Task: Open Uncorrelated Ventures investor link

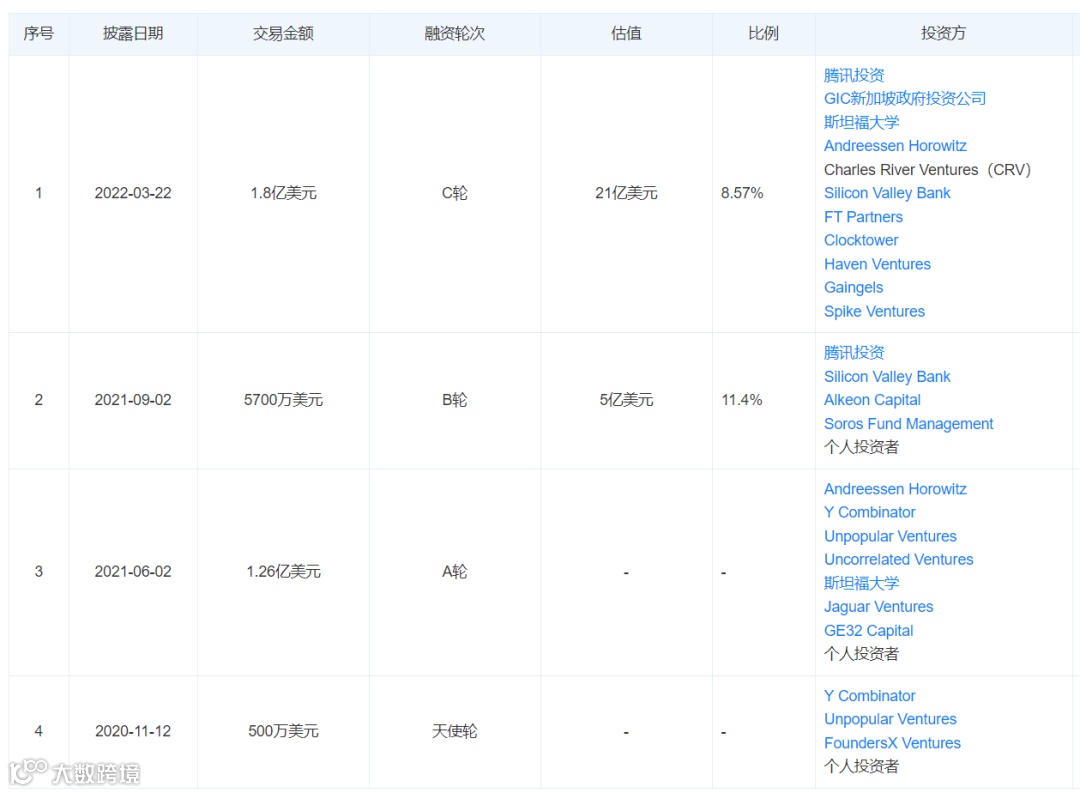Action: coord(898,560)
